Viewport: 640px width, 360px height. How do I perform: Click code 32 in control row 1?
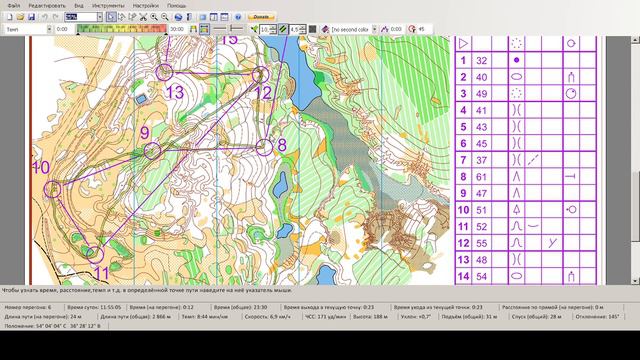(482, 61)
